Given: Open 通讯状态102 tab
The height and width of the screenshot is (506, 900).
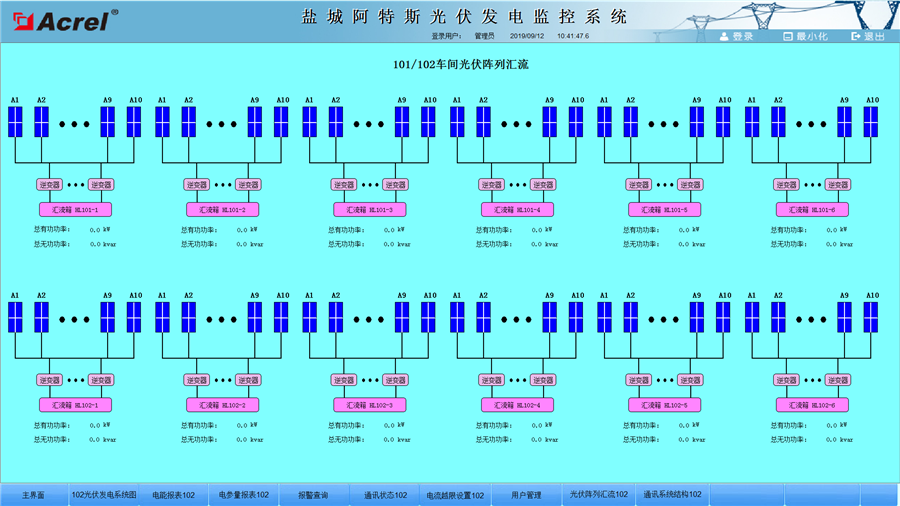Looking at the screenshot, I should (385, 495).
